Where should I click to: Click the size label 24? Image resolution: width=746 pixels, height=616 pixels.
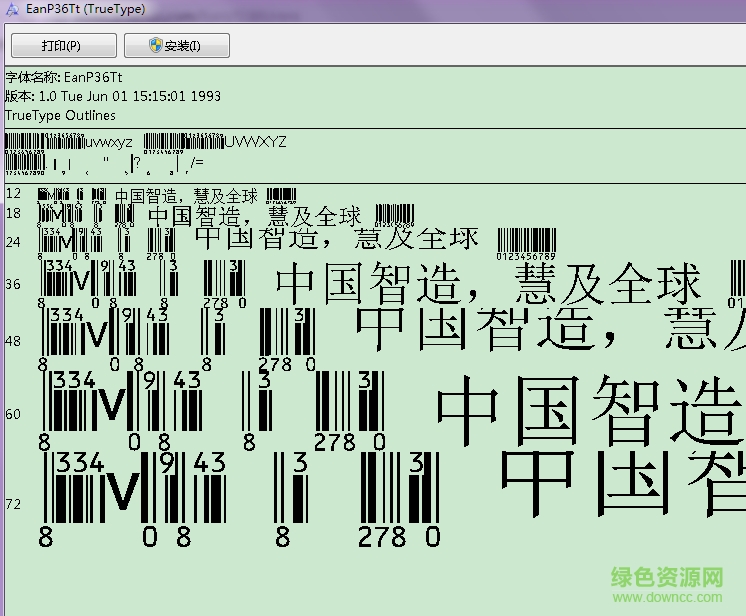tap(13, 243)
